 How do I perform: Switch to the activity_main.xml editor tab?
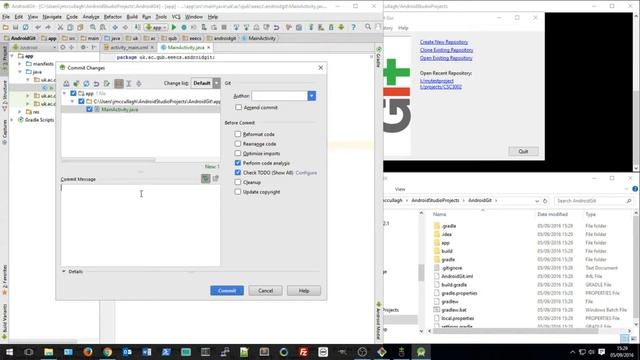click(x=129, y=48)
